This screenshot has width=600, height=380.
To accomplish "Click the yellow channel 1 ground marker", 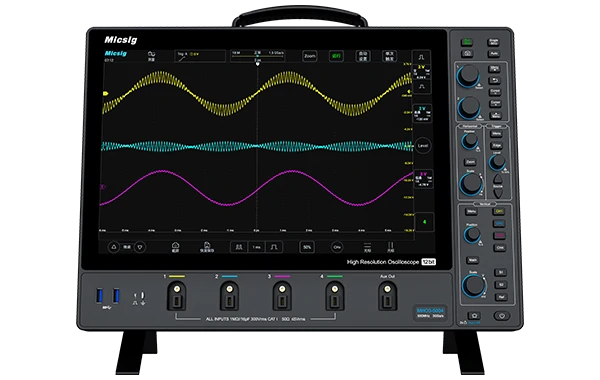I will [x=106, y=93].
